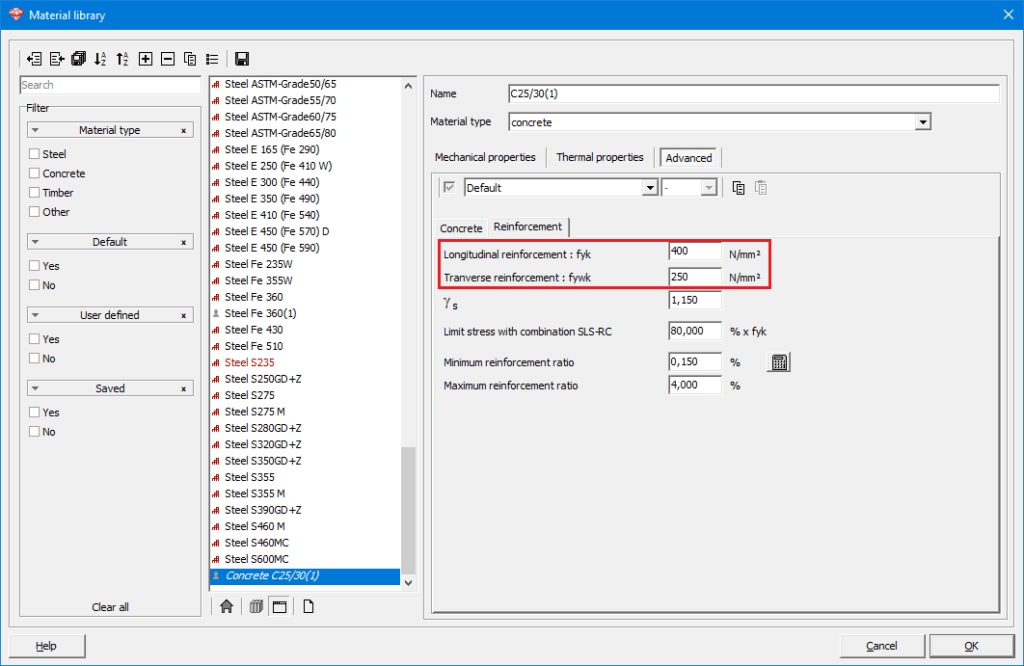Click the window icon below the material list

pyautogui.click(x=280, y=607)
